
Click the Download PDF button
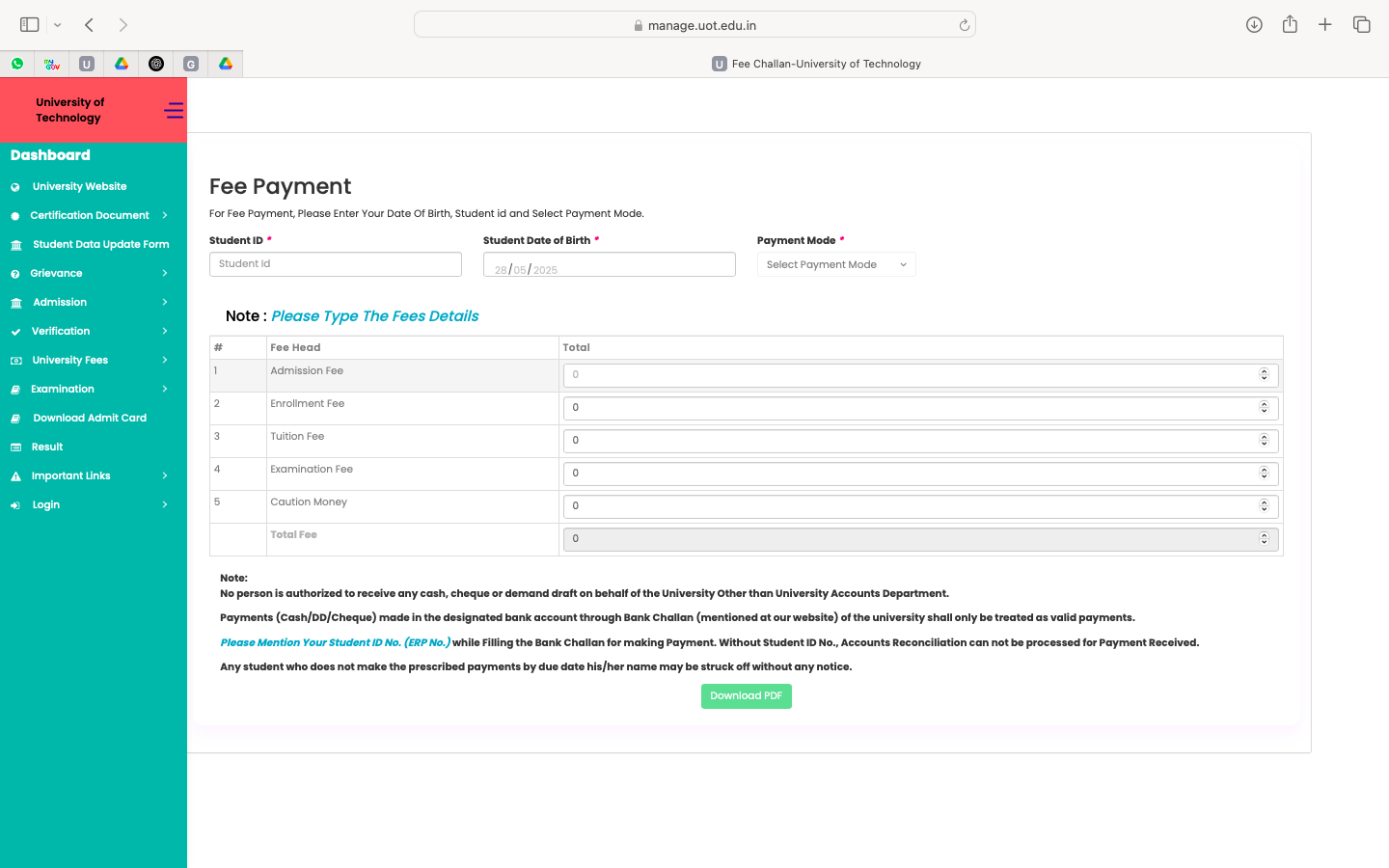pos(746,696)
